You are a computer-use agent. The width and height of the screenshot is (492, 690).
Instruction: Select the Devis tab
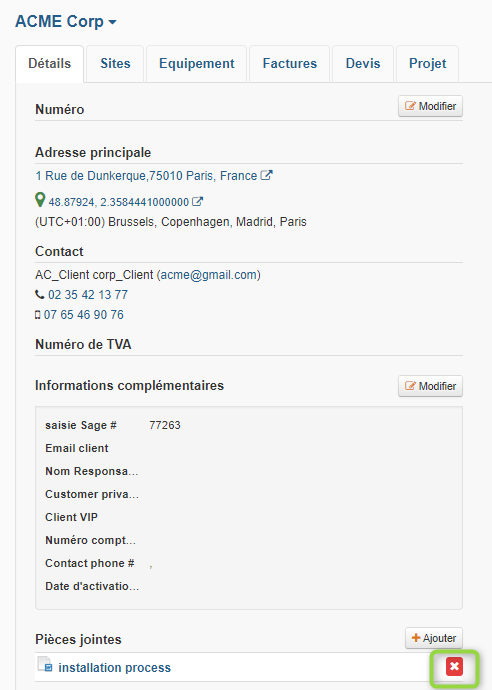(x=363, y=63)
